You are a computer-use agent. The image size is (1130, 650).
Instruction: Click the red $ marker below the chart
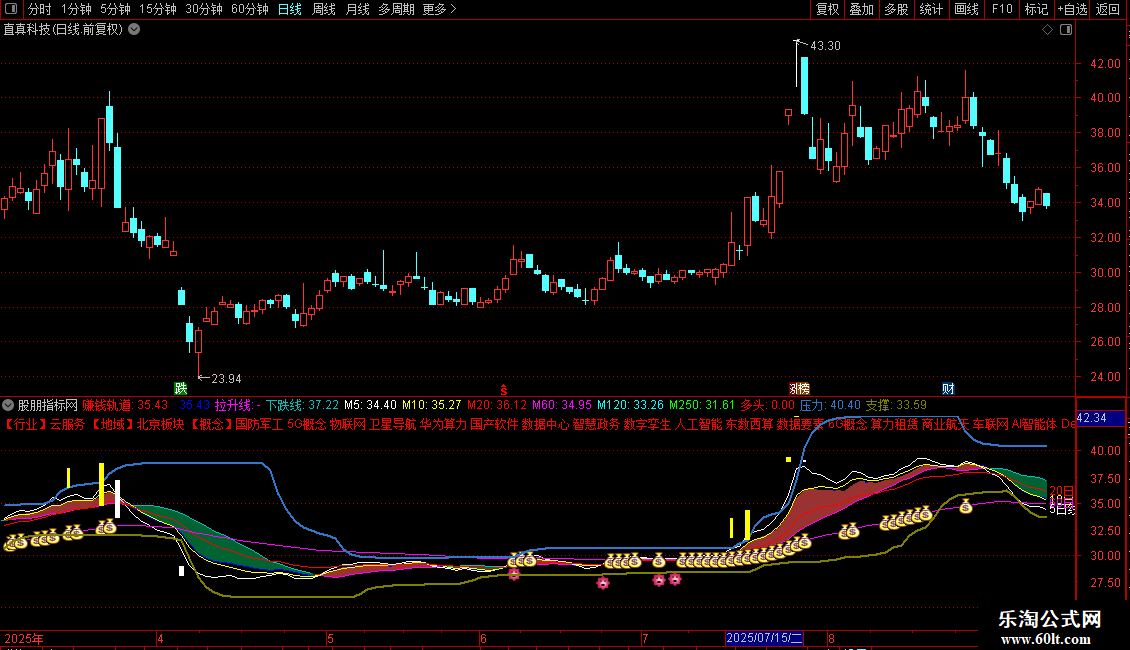[504, 389]
